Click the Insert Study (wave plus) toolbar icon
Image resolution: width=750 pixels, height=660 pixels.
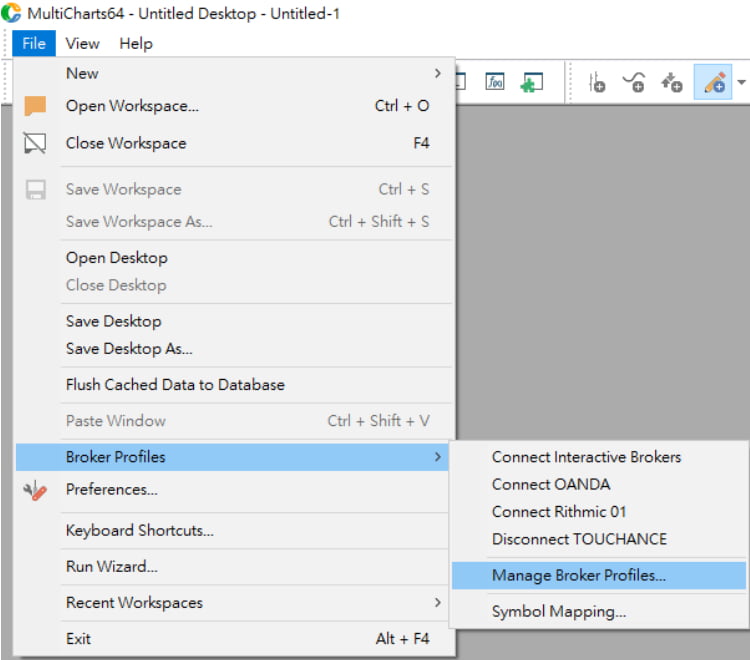coord(634,82)
